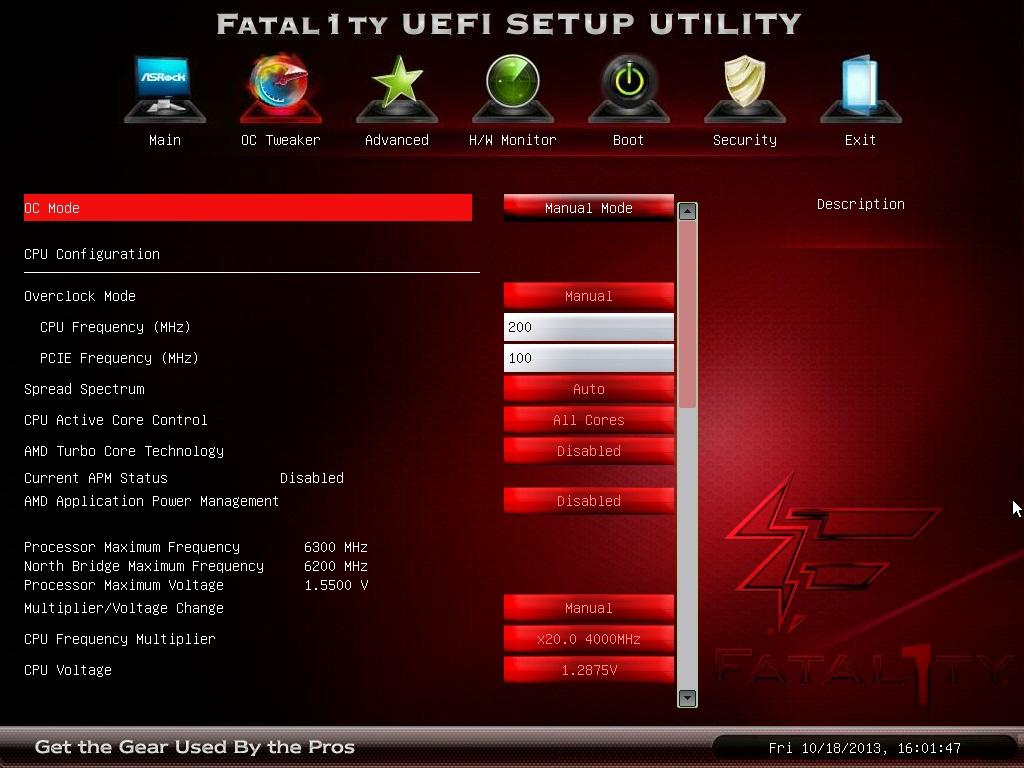Image resolution: width=1024 pixels, height=768 pixels.
Task: Select the Boot power button icon
Action: pyautogui.click(x=629, y=89)
